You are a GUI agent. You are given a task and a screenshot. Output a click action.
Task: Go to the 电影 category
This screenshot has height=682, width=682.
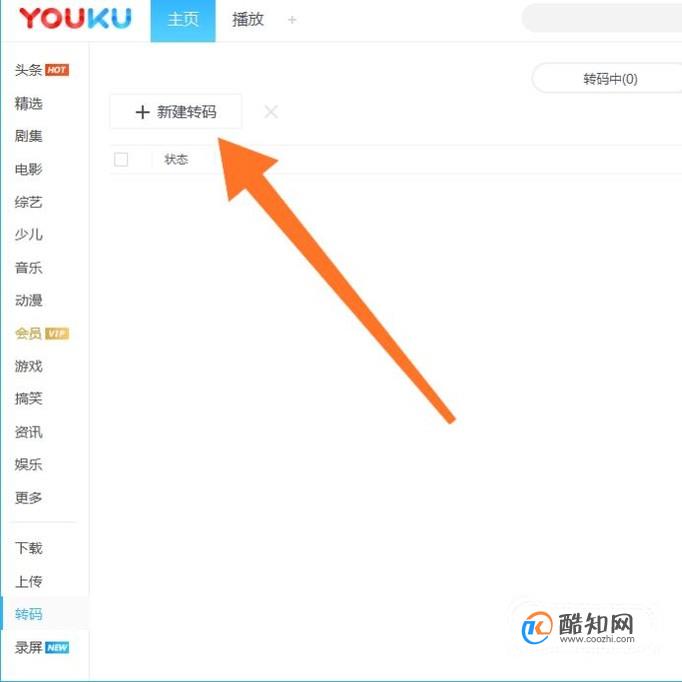pos(29,169)
